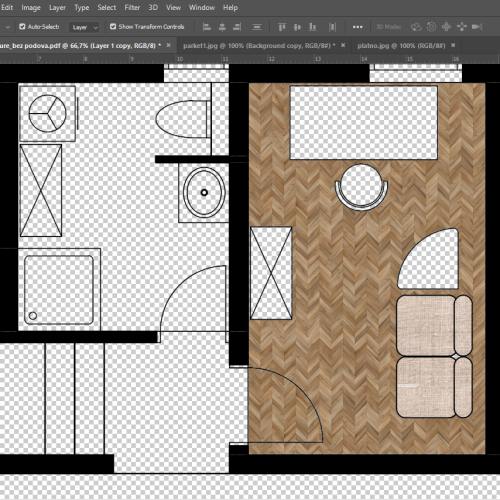Select 3D orbit camera mode icon

point(416,27)
